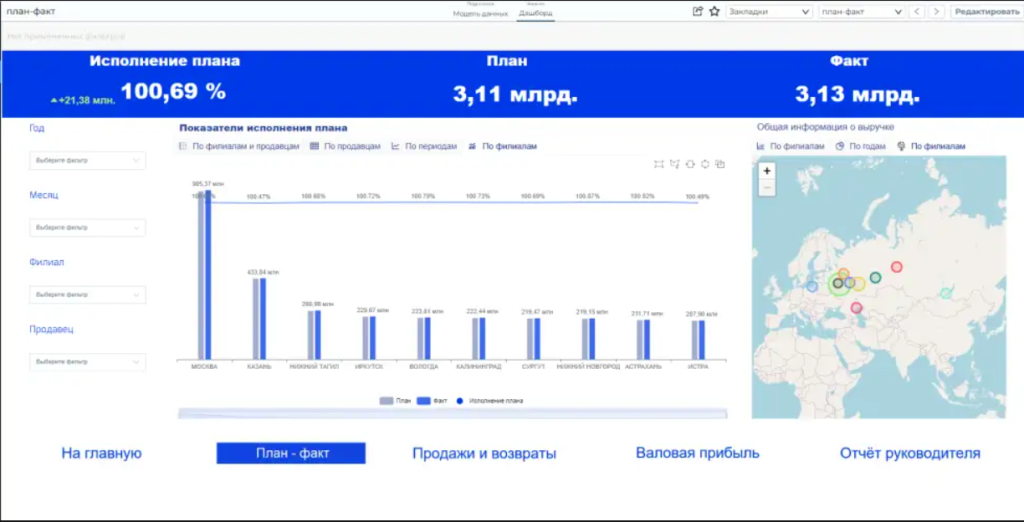Click the АСТРАХАНЬ axis label
The image size is (1024, 522).
click(643, 367)
